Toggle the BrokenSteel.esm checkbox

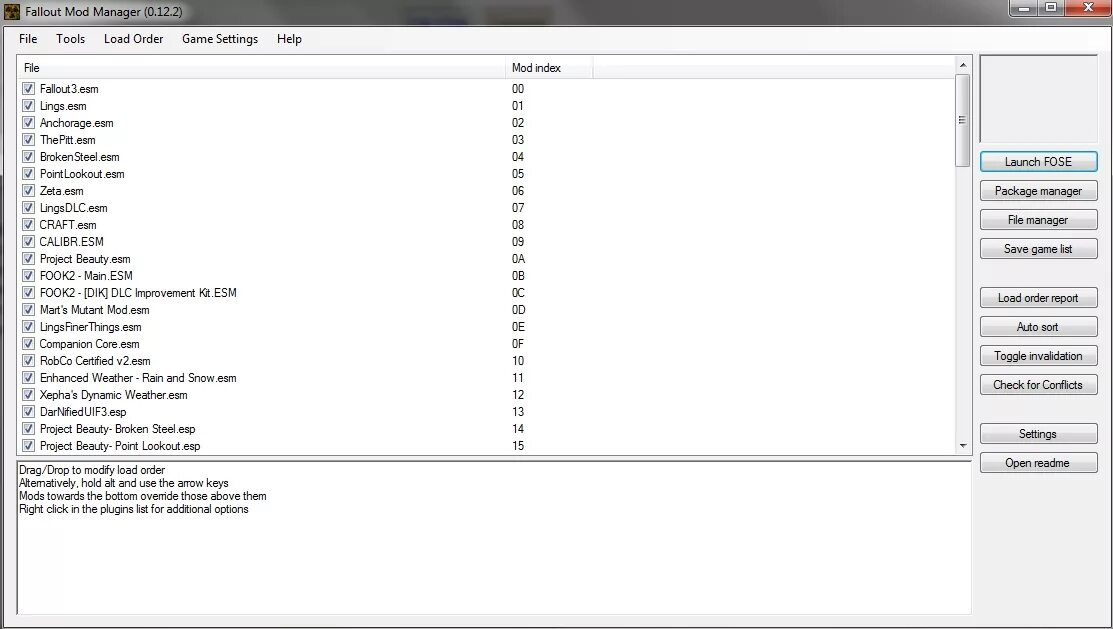[28, 157]
